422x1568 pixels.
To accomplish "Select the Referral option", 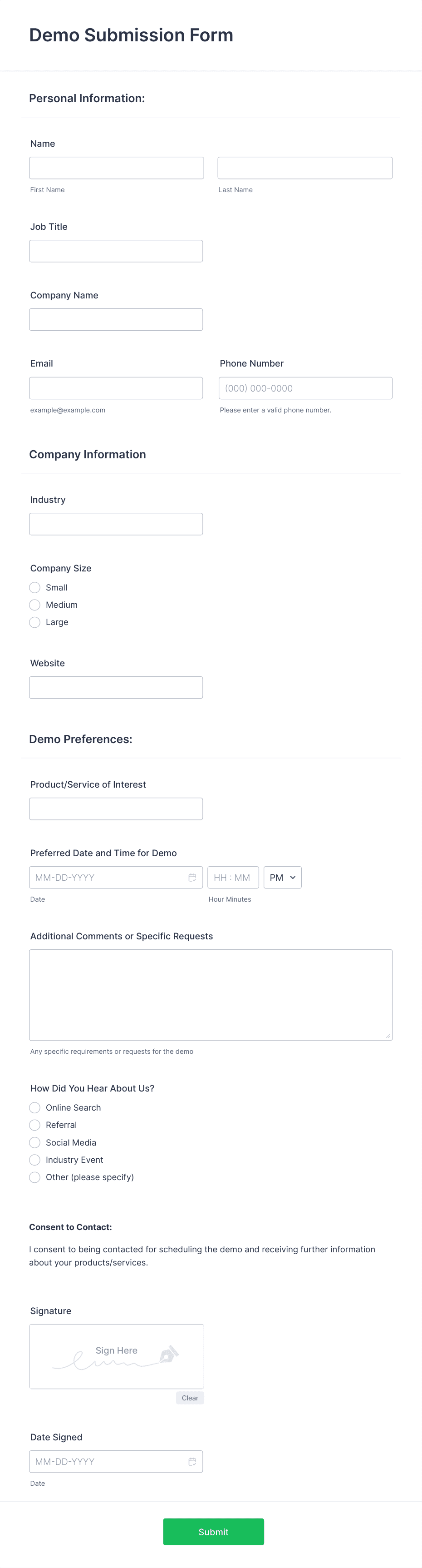I will [x=34, y=1125].
